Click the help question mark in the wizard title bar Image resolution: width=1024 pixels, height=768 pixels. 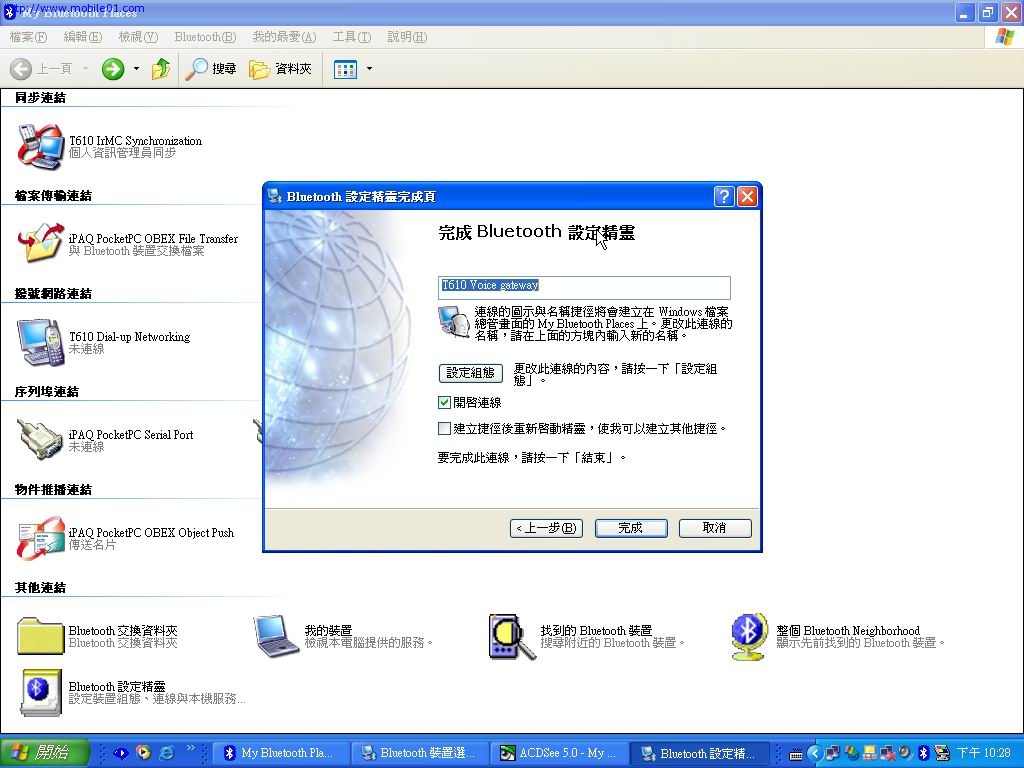pyautogui.click(x=724, y=197)
